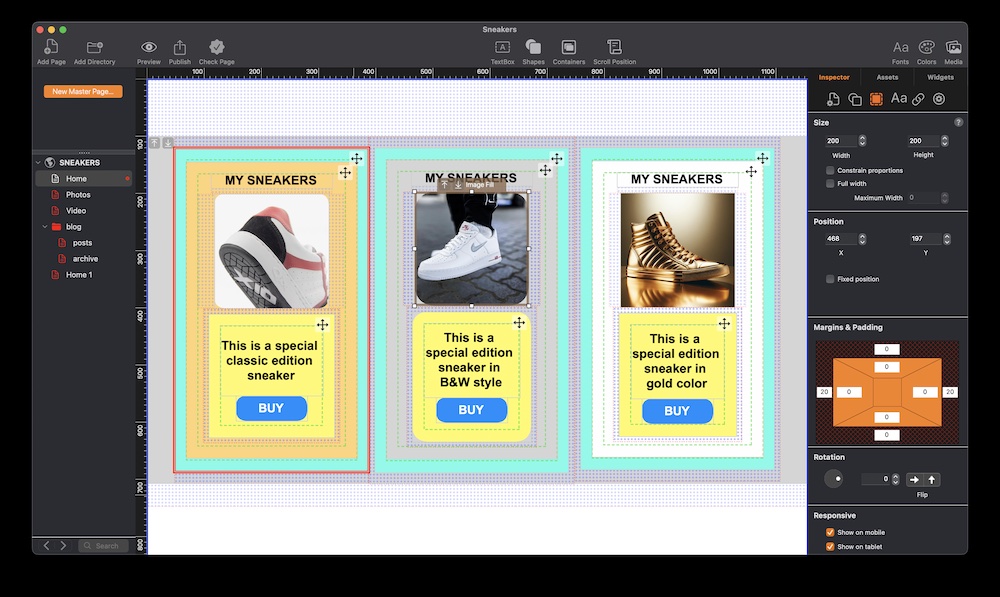Image resolution: width=1000 pixels, height=597 pixels.
Task: Switch to the Assets tab
Action: pyautogui.click(x=887, y=76)
